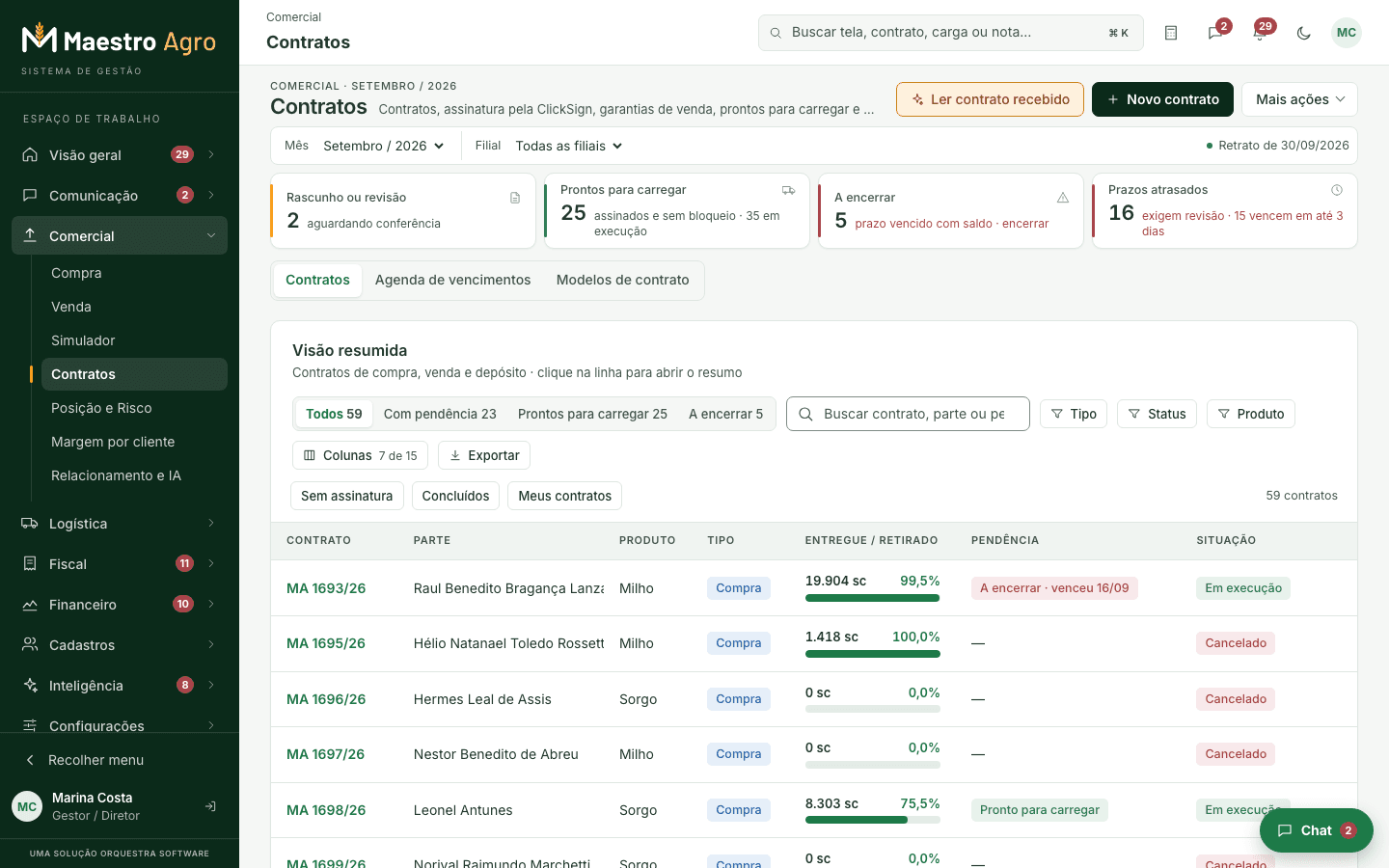Open contract link MA 1693/26
Screen dimensions: 1389x868
click(326, 588)
